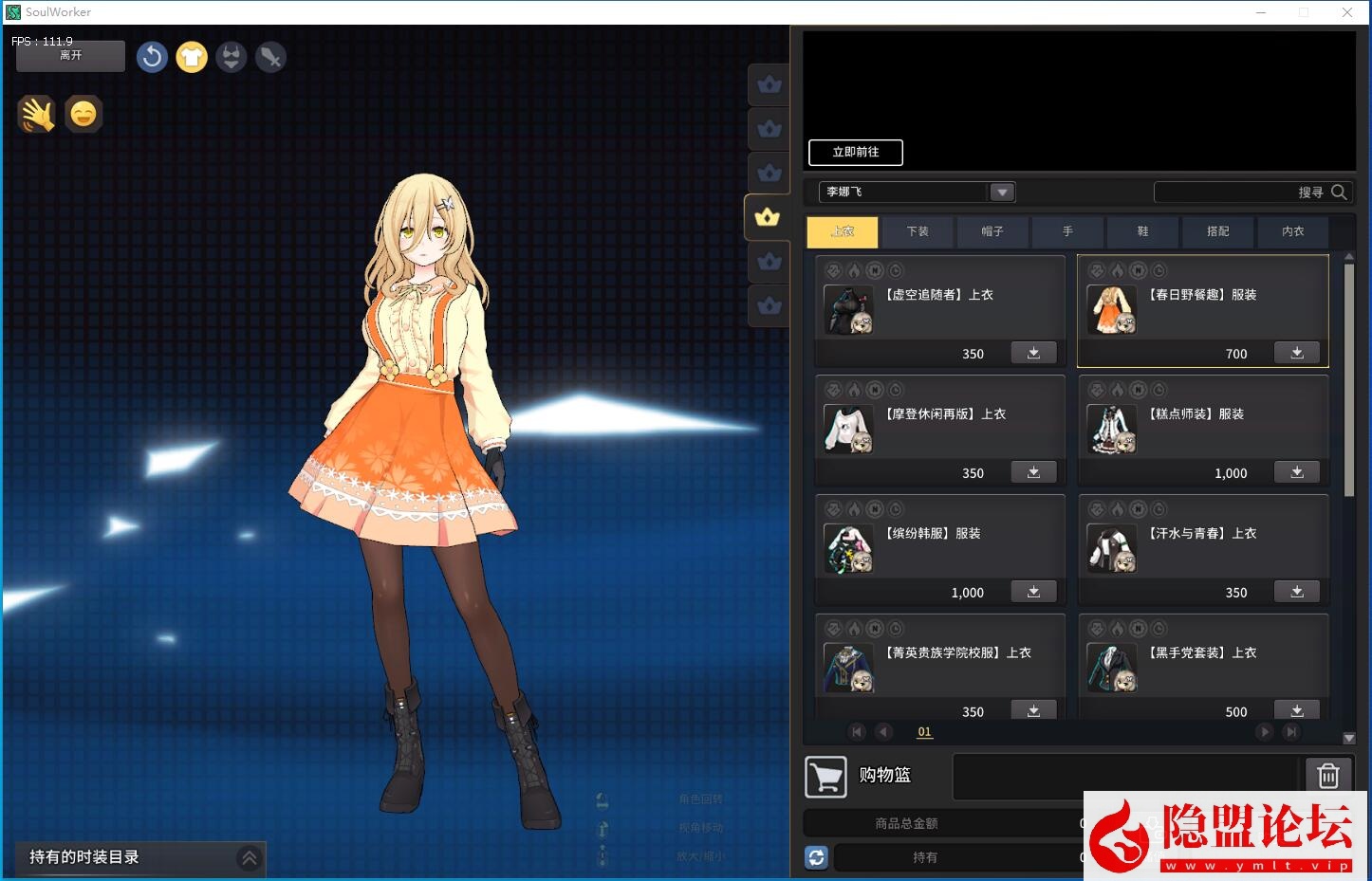Switch to the 下装 tab
1372x881 pixels.
[918, 231]
